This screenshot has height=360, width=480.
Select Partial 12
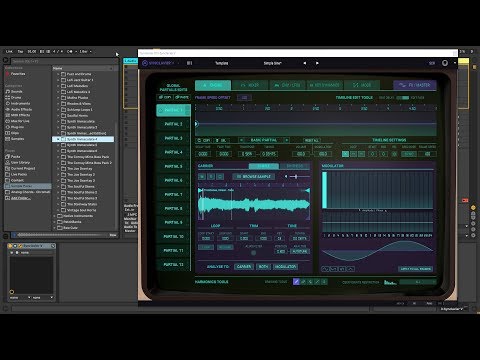[173, 264]
